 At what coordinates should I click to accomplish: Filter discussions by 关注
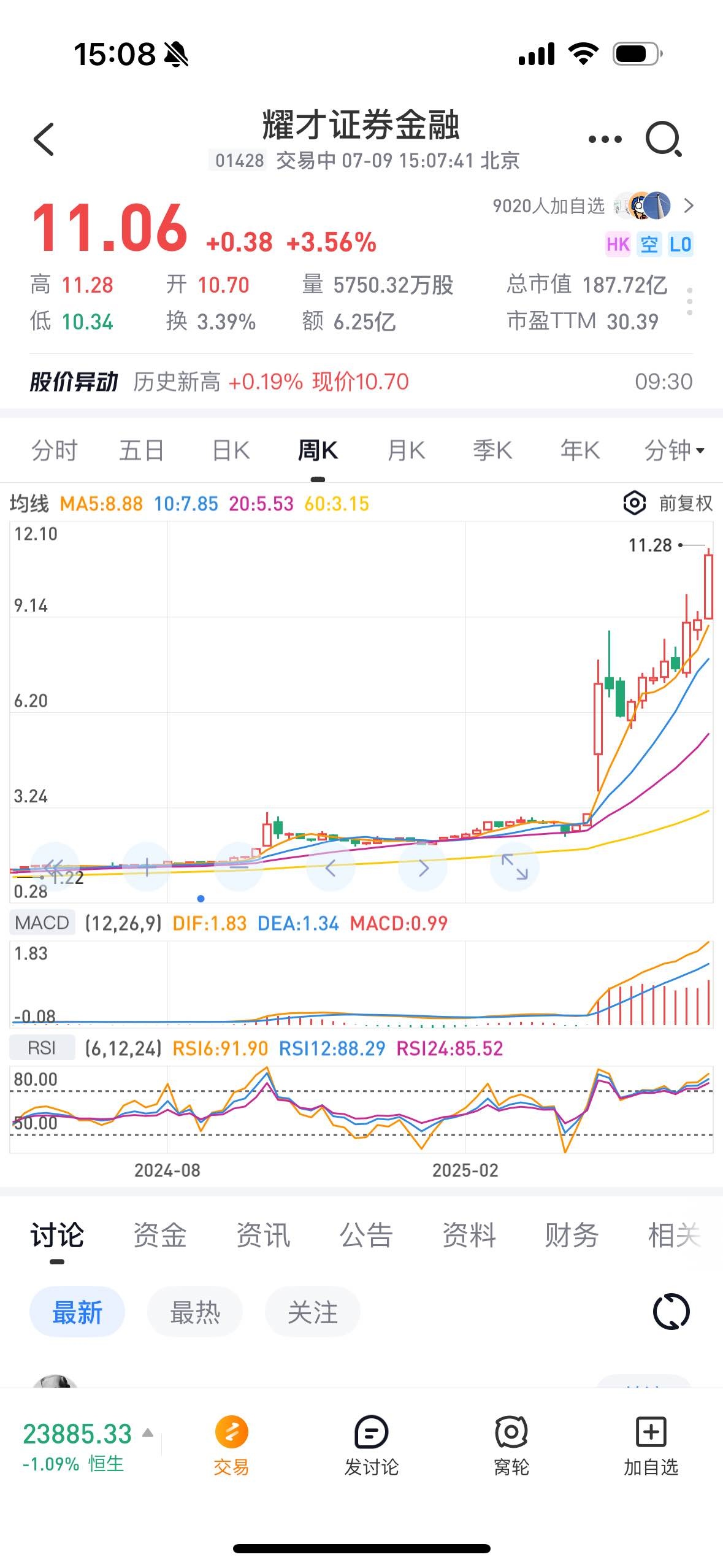point(313,1312)
